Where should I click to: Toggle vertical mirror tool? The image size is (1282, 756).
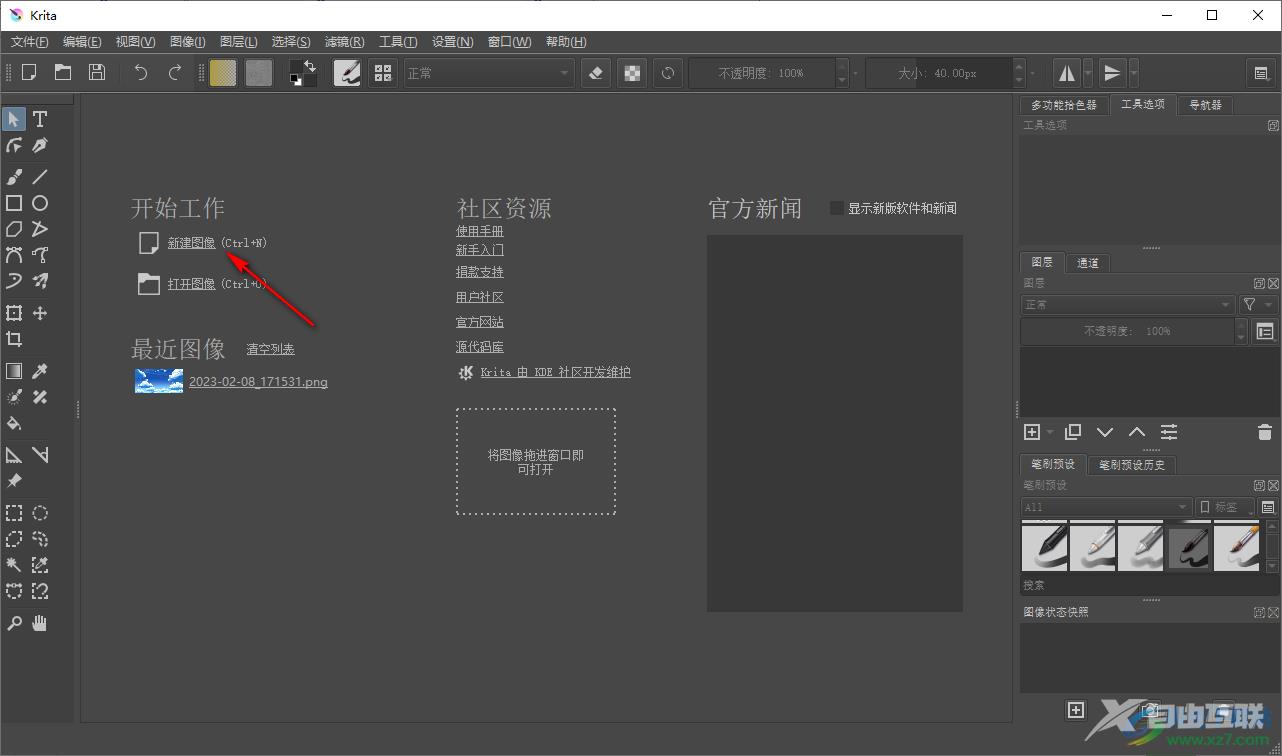click(x=1112, y=72)
